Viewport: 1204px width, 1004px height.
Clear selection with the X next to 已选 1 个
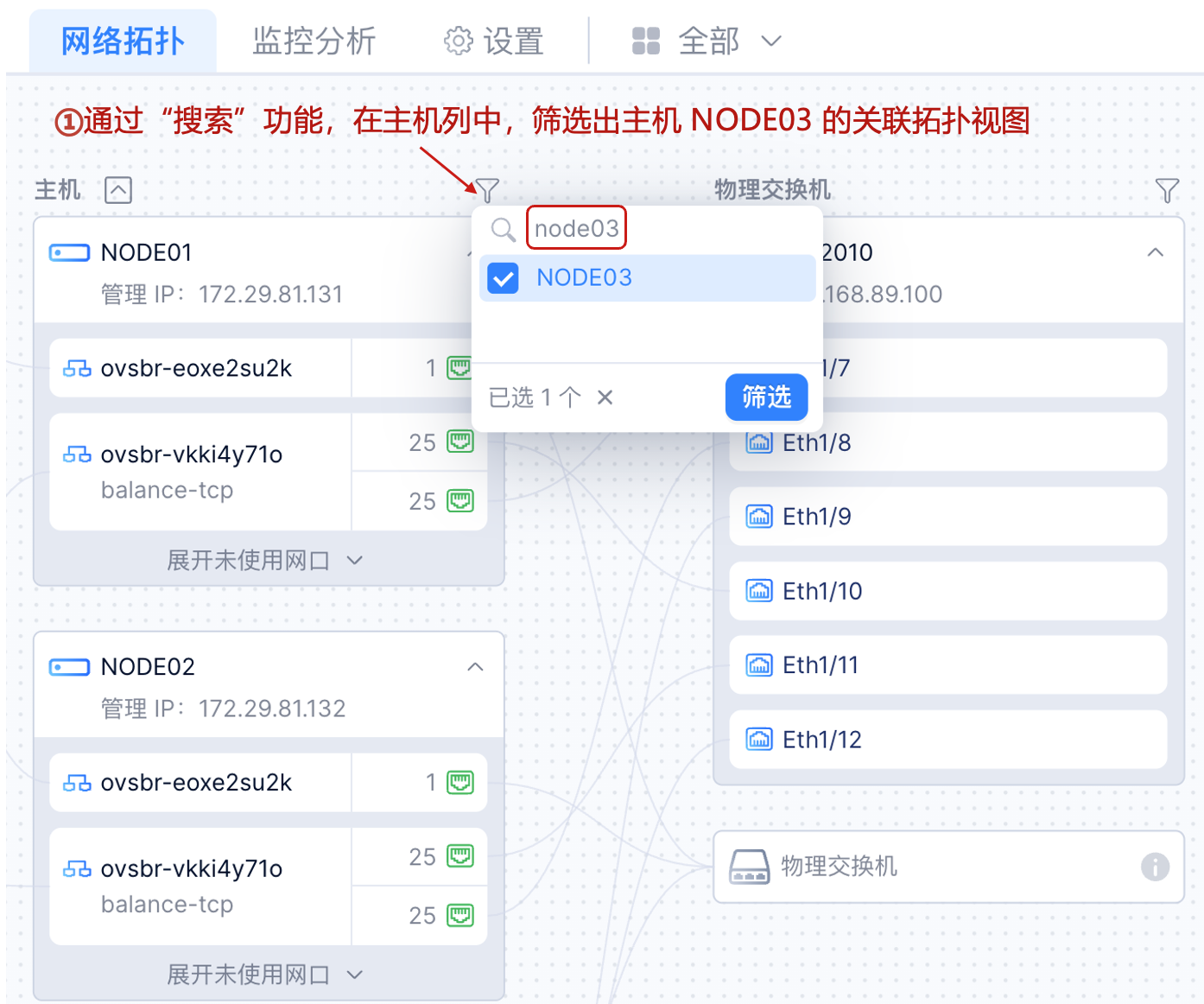click(x=605, y=397)
